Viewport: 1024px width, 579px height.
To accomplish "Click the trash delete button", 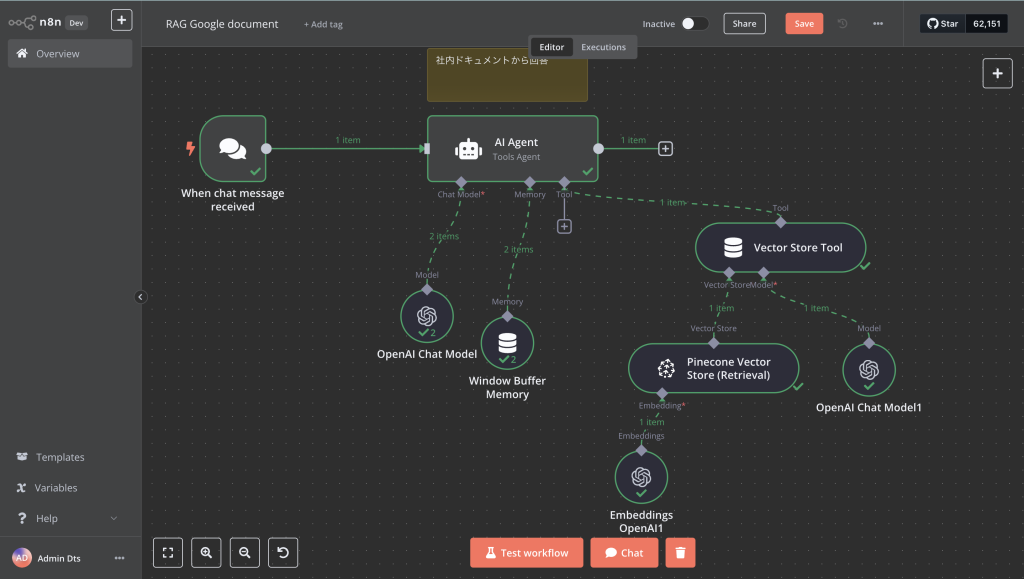I will [680, 553].
